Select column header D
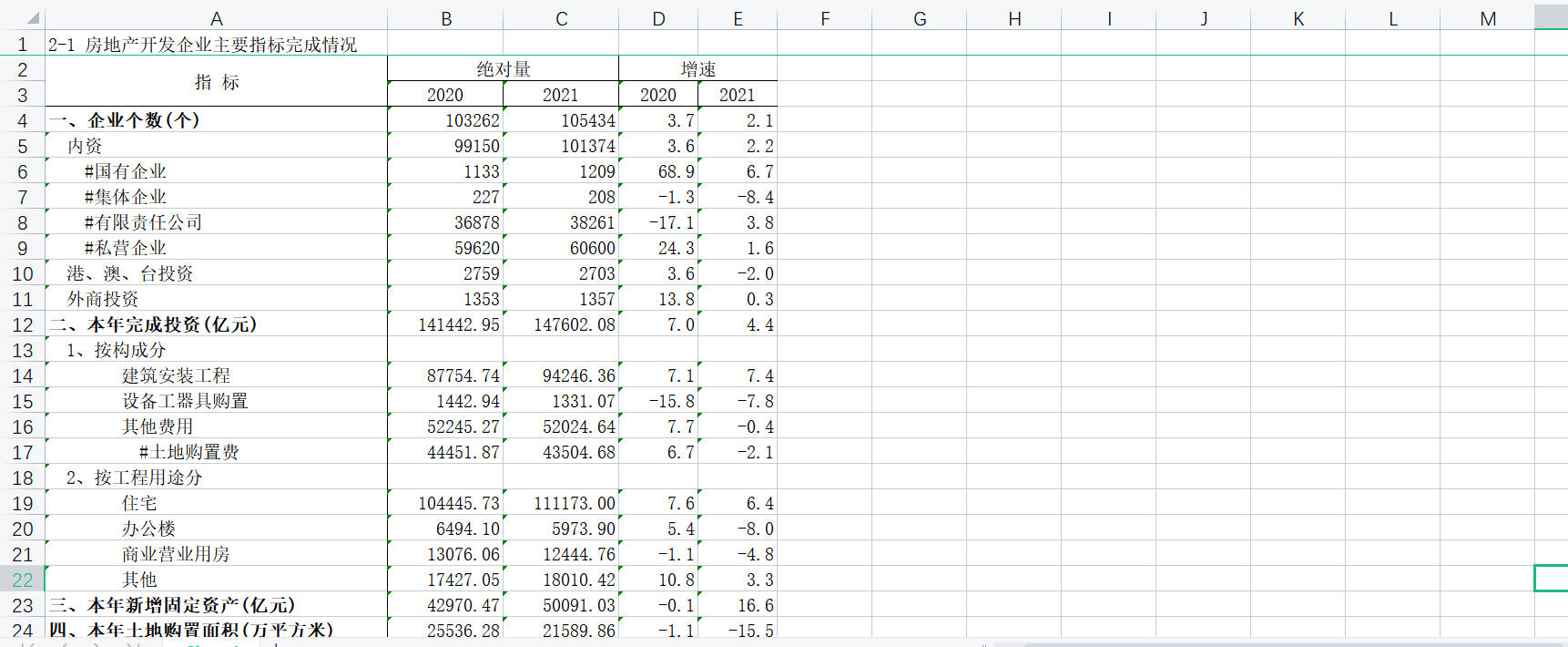1568x647 pixels. point(658,18)
